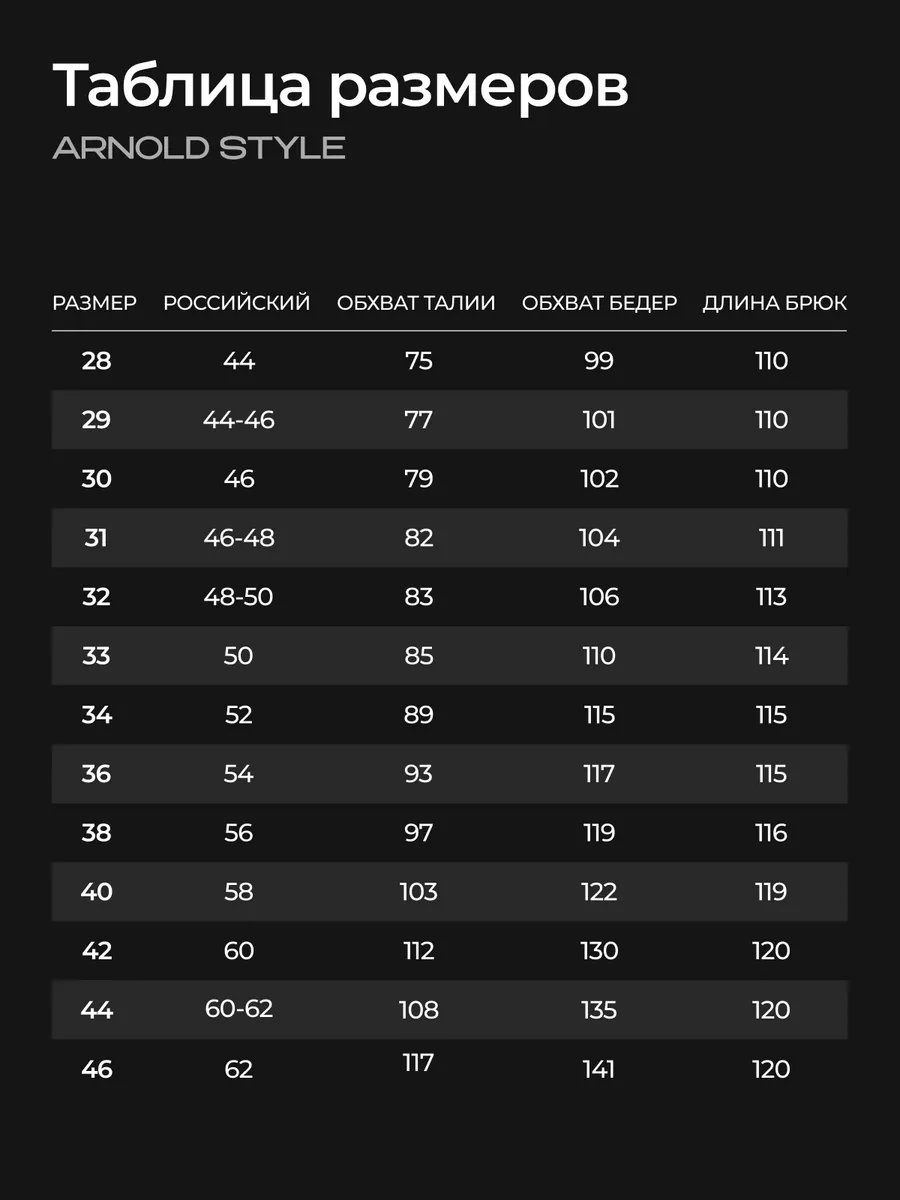Screen dimensions: 900x1200
Task: Select the РОССИЙСКИЙ column header
Action: coord(237,303)
